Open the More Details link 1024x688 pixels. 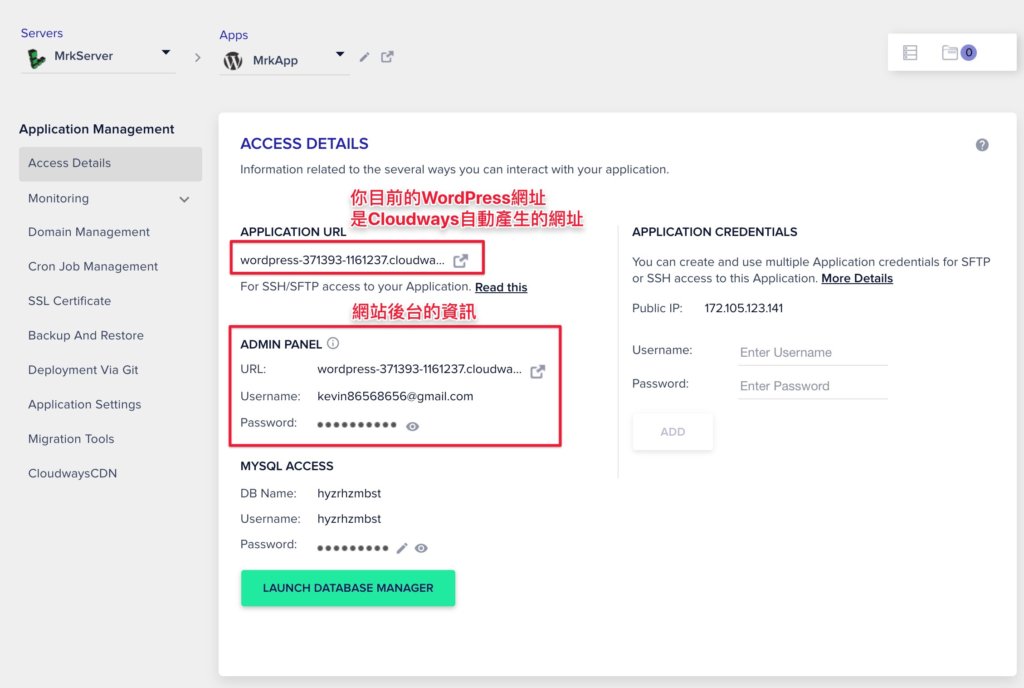[x=857, y=278]
